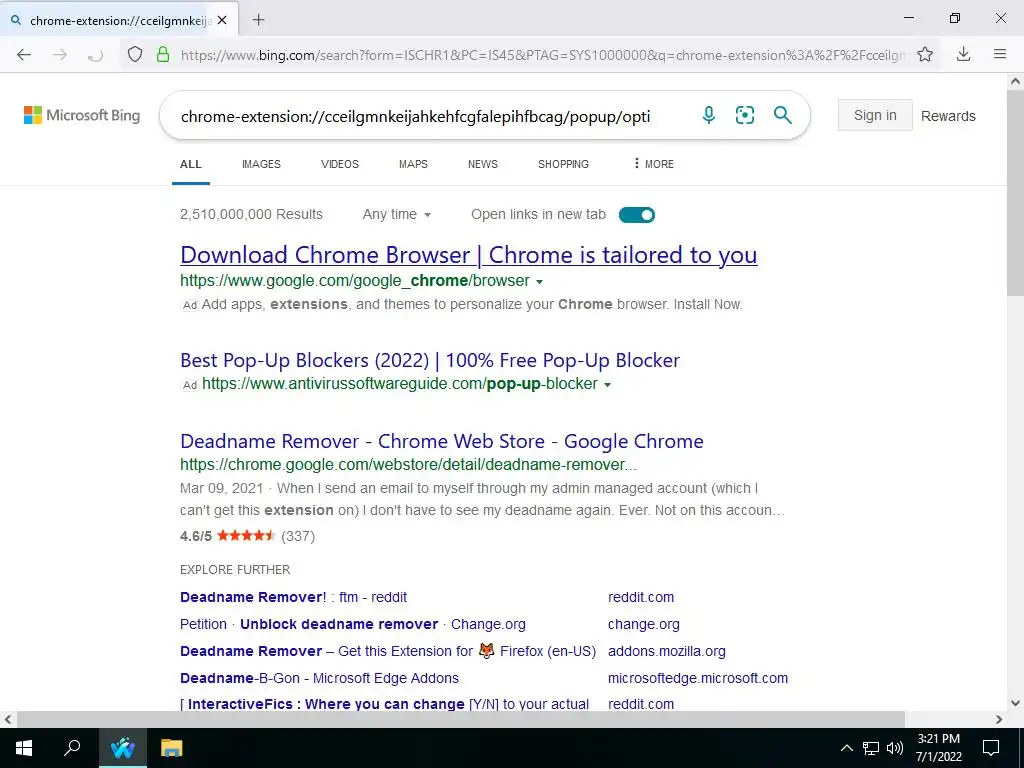Open File Explorer from the taskbar
The image size is (1024, 768).
pos(171,748)
